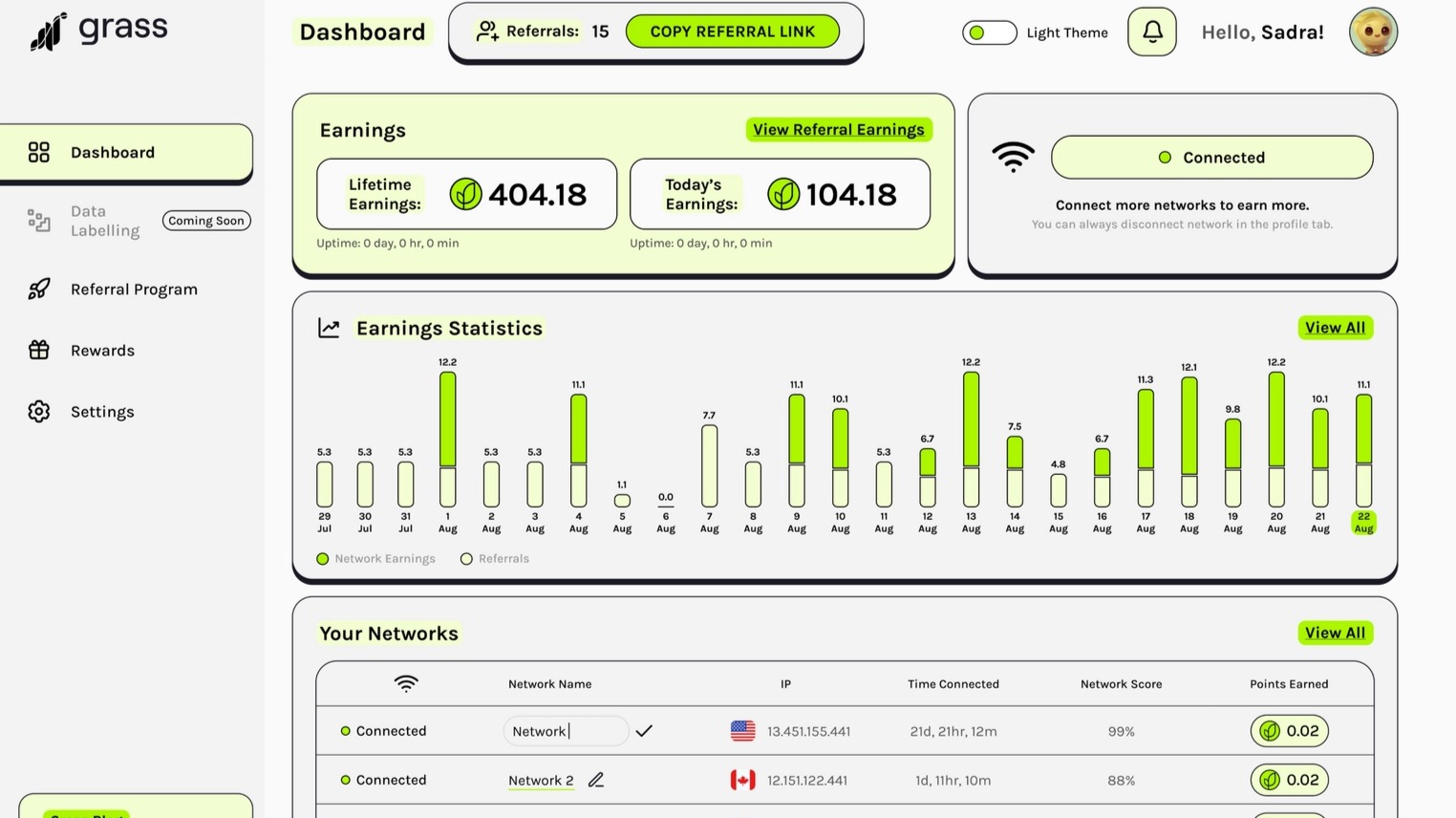The width and height of the screenshot is (1456, 818).
Task: Click the 1d, 11hr, 10m time
Action: pyautogui.click(x=953, y=781)
